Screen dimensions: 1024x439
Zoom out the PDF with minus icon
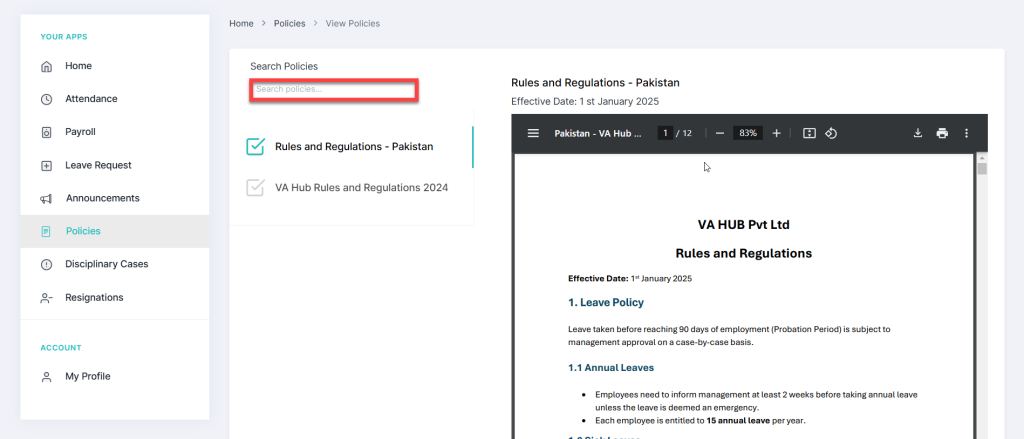tap(720, 133)
